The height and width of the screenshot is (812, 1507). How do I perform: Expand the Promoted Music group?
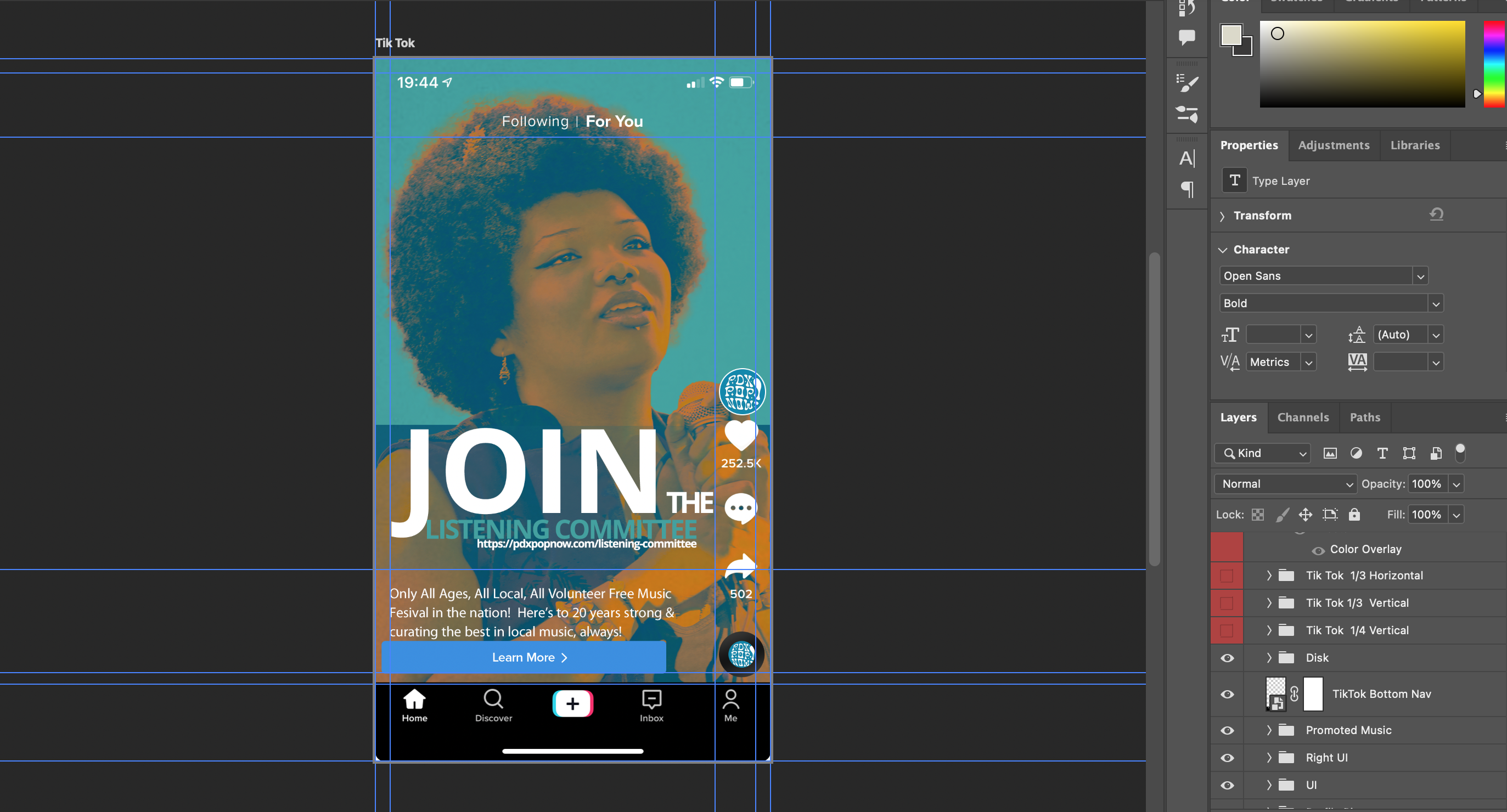pos(1269,731)
